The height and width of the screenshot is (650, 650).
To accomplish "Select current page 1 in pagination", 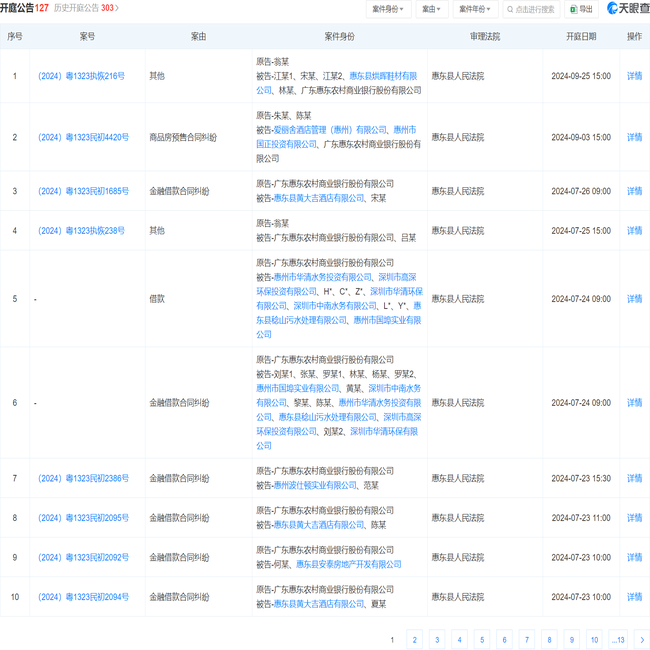I will pos(392,640).
